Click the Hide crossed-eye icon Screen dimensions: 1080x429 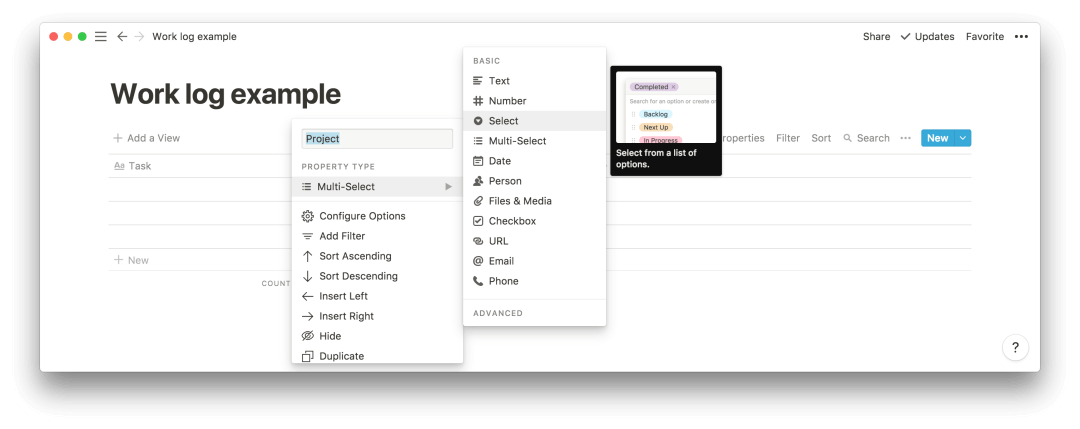[308, 336]
